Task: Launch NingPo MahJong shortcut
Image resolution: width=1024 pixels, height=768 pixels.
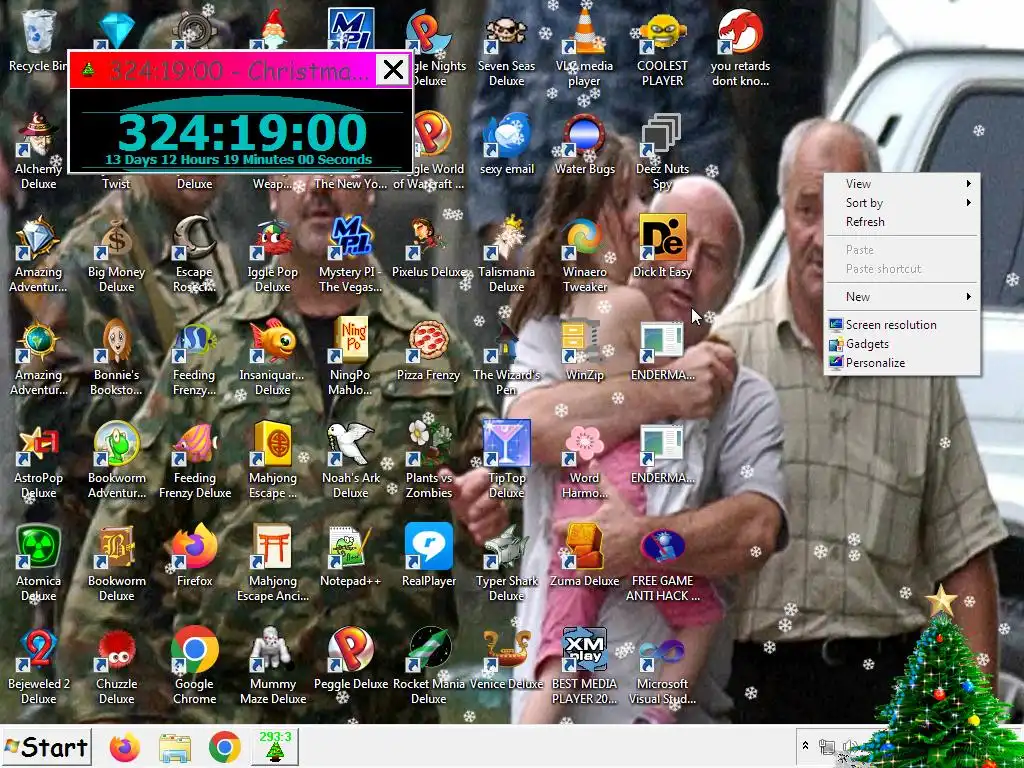Action: (350, 356)
